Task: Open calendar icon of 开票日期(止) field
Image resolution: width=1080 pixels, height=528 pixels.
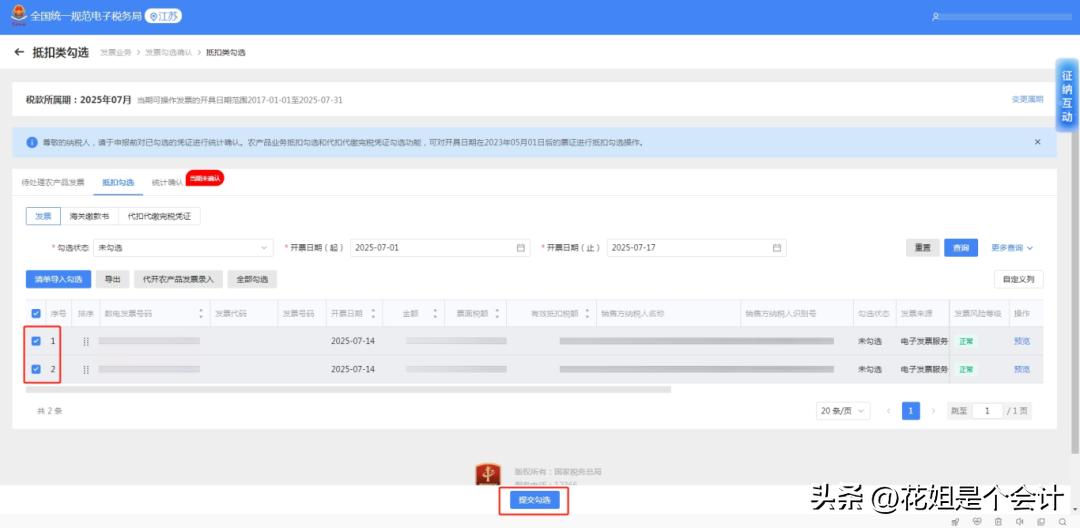Action: click(777, 248)
